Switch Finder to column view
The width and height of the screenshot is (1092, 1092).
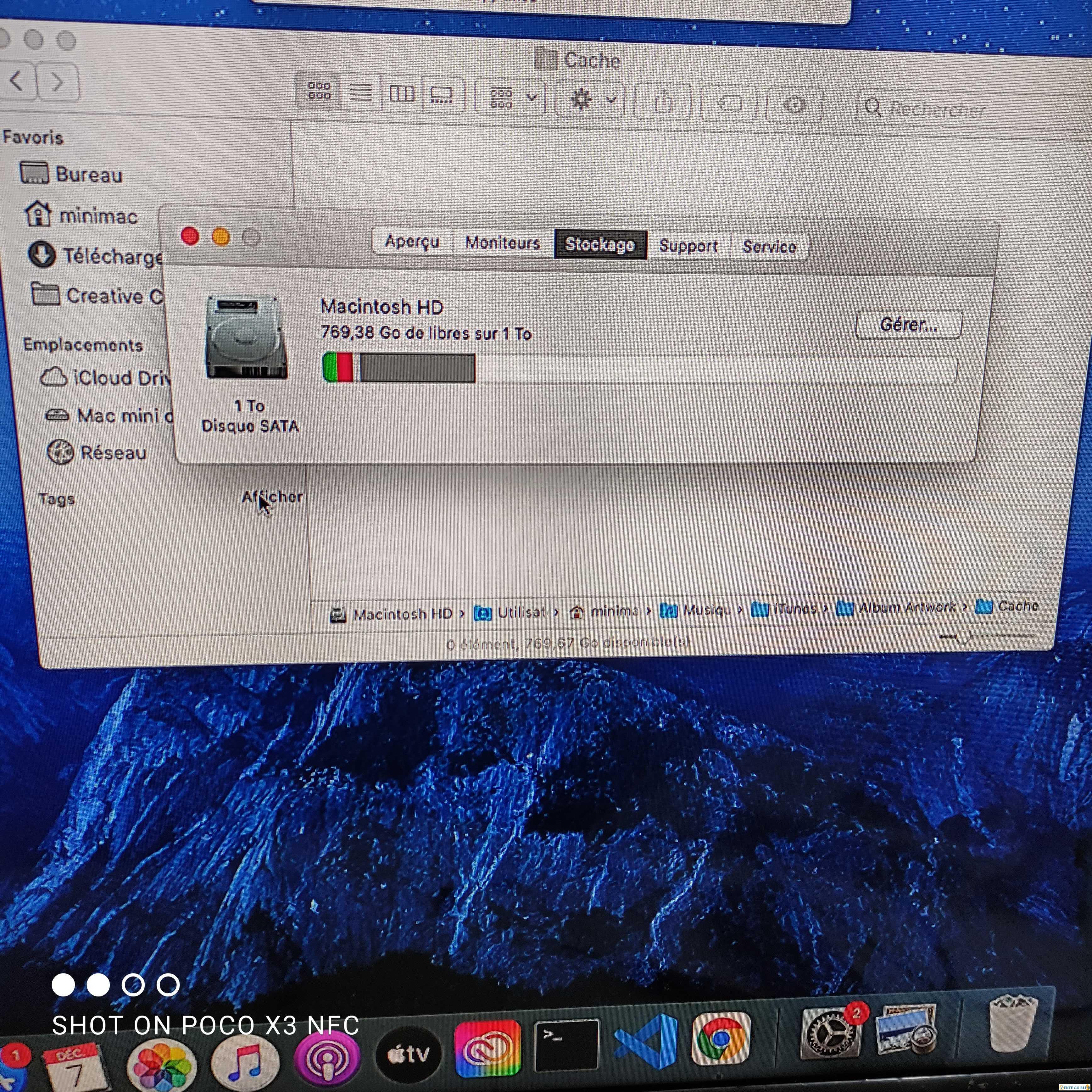402,93
